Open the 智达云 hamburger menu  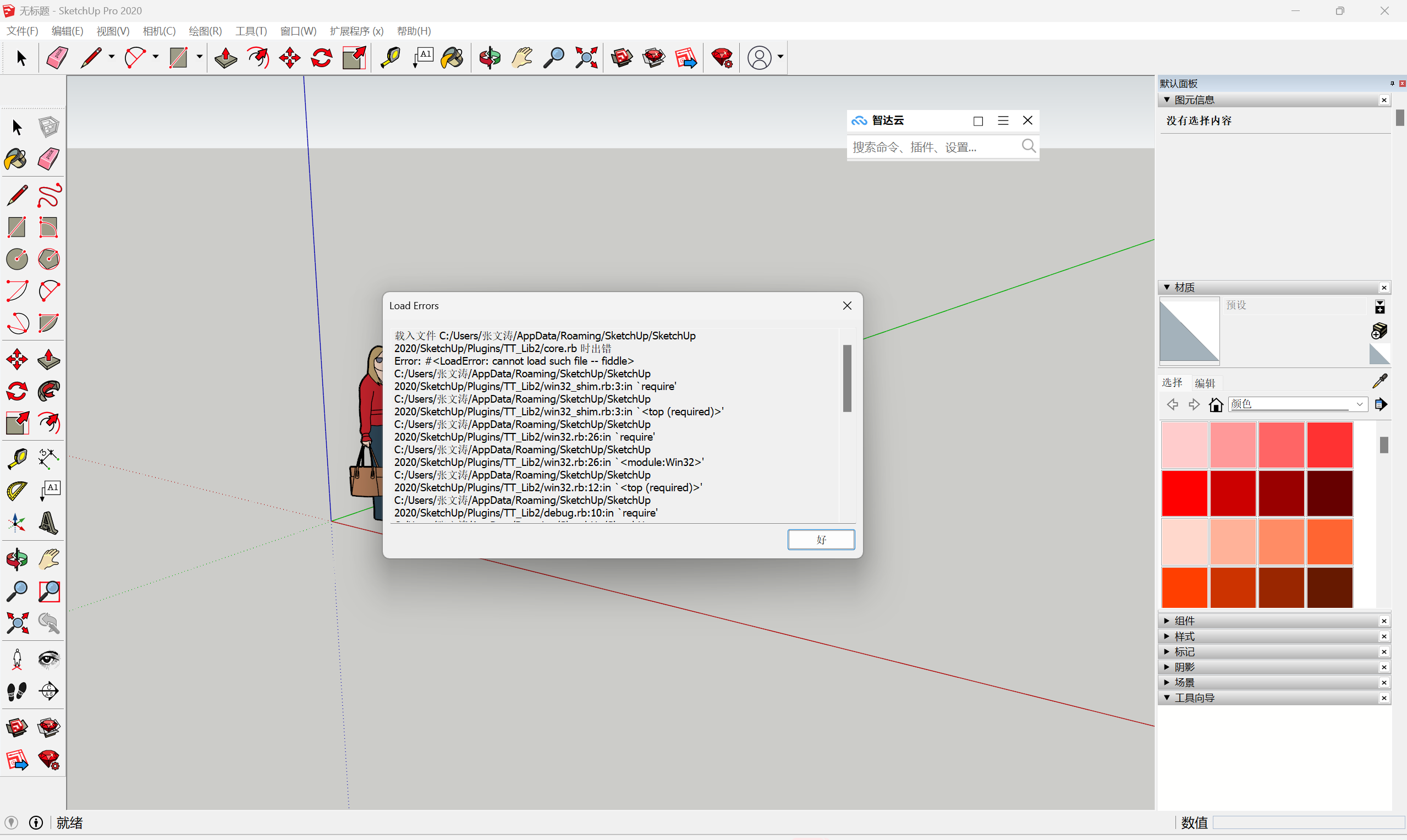1003,120
